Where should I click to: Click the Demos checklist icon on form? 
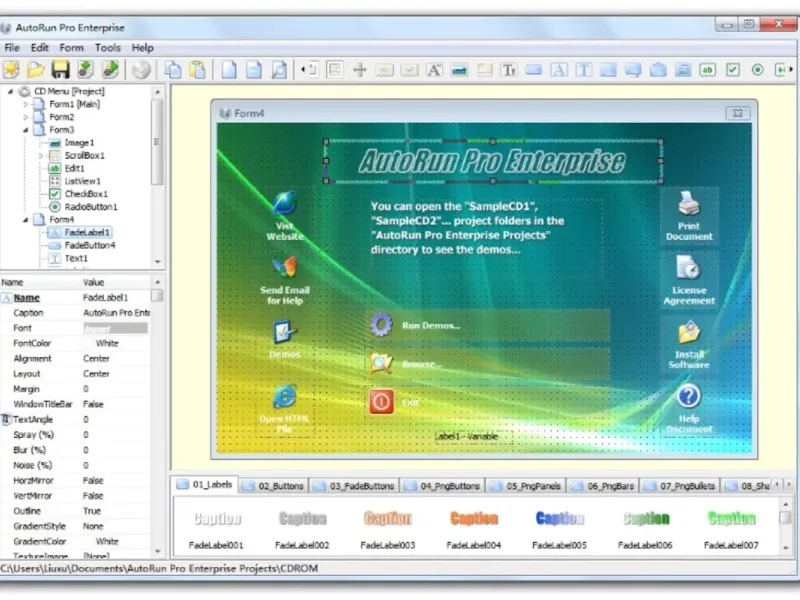click(x=284, y=332)
